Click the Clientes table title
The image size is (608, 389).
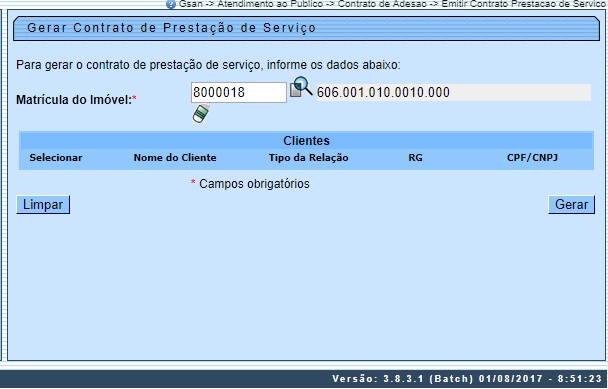[306, 140]
